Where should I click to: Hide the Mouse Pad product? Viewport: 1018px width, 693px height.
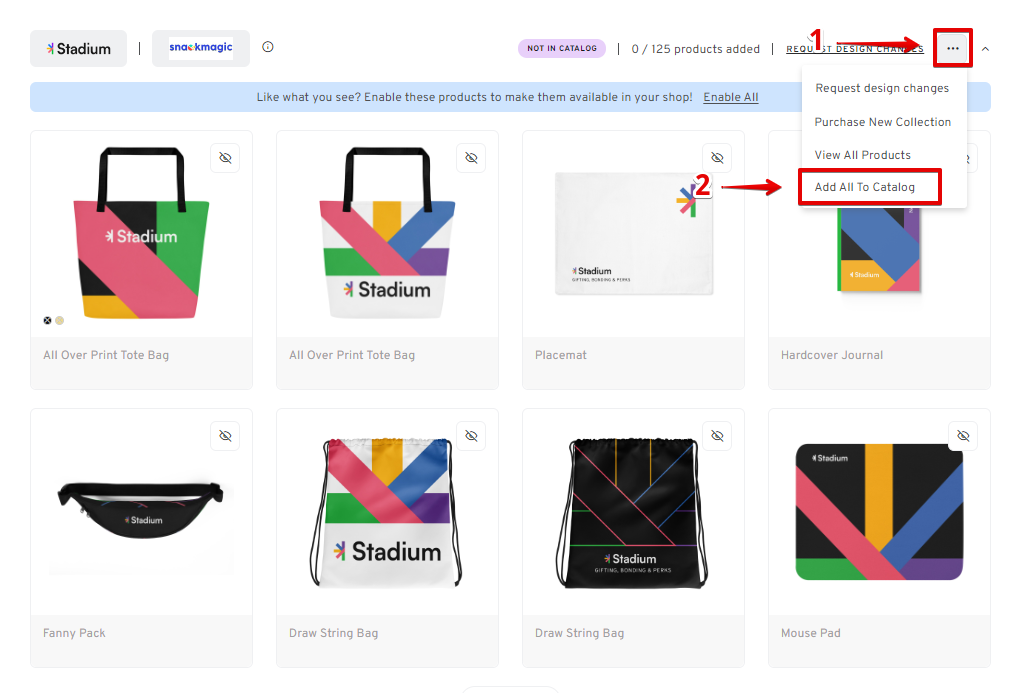[963, 435]
